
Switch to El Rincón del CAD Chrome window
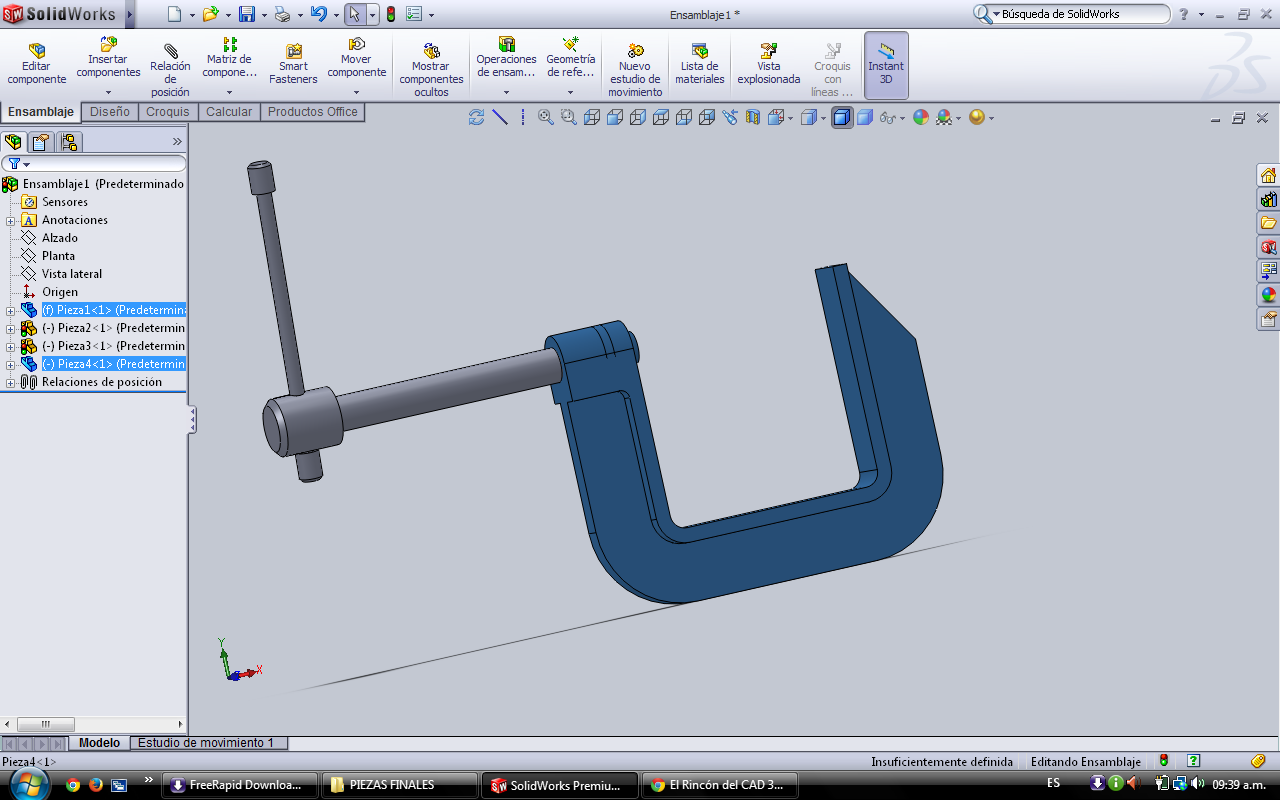coord(720,785)
